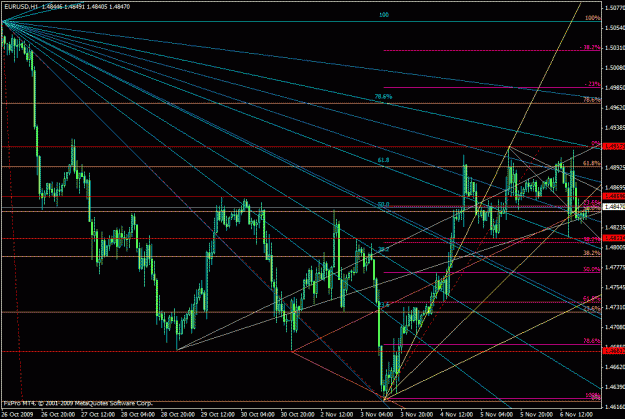Click the "29 Oct 12:00" time axis label
Viewport: 625px width, 419px height.
[218, 414]
